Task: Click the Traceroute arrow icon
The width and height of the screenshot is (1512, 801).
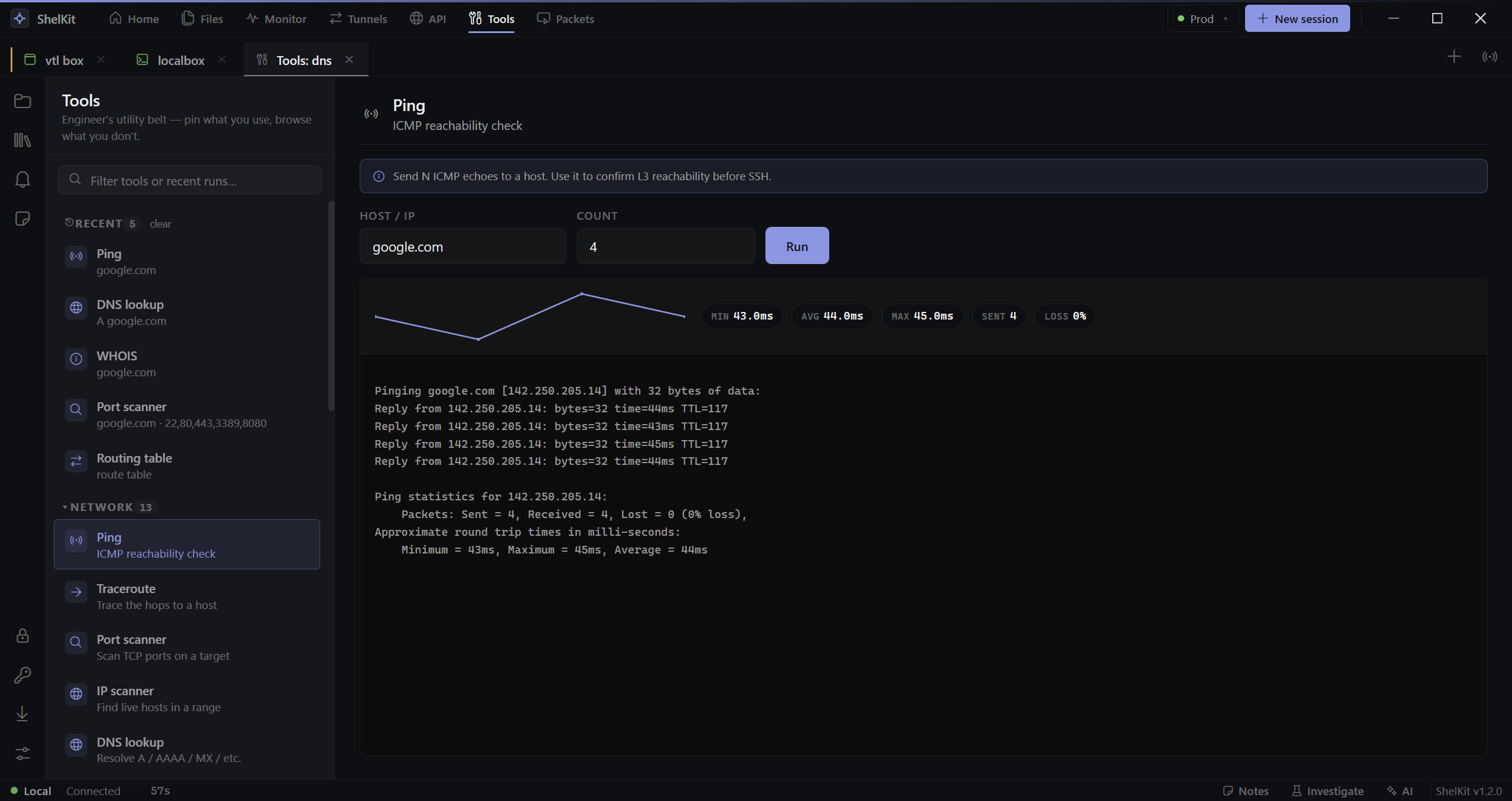Action: [76, 591]
